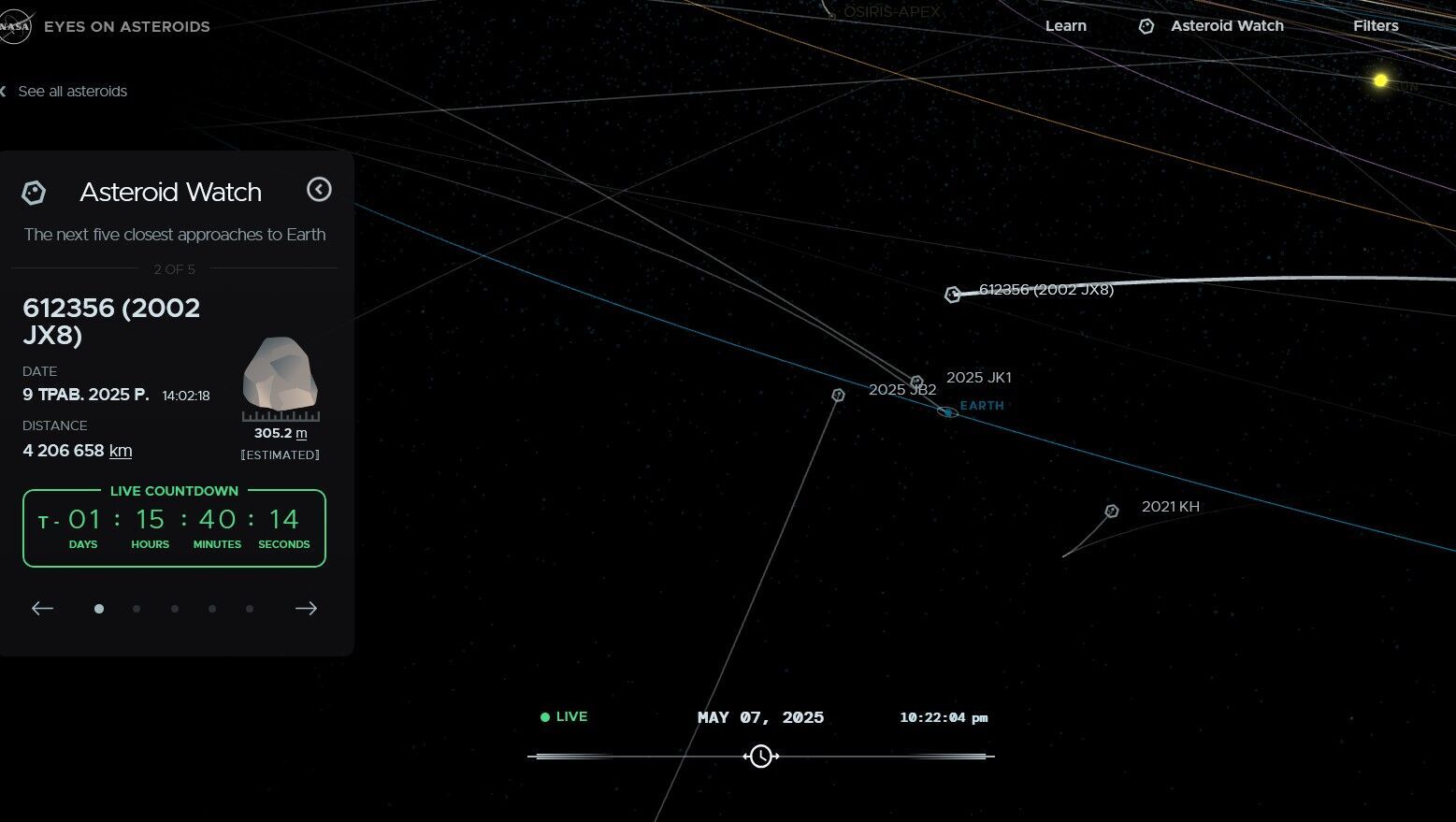Toggle size units via m label
This screenshot has width=1456, height=822.
pos(301,433)
